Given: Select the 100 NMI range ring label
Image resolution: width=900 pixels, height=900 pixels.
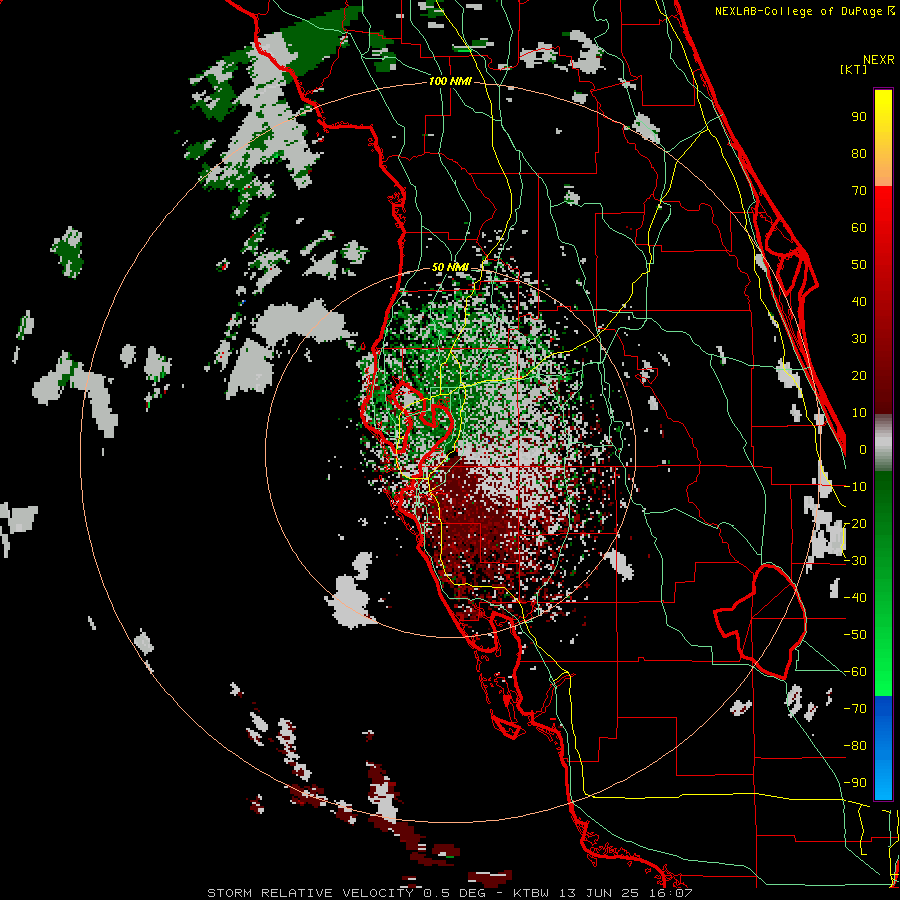Looking at the screenshot, I should pyautogui.click(x=450, y=82).
